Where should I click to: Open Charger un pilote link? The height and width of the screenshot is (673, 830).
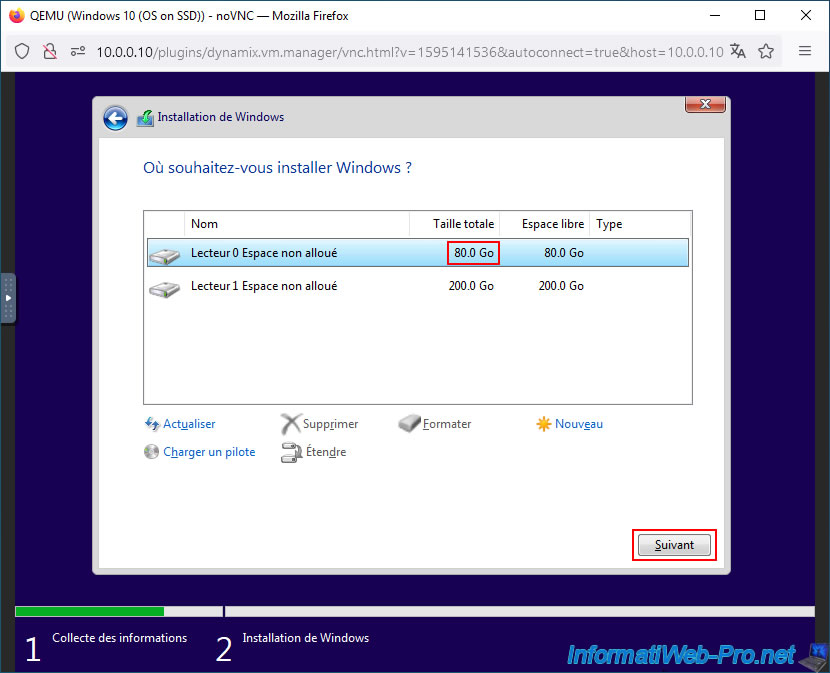(209, 452)
